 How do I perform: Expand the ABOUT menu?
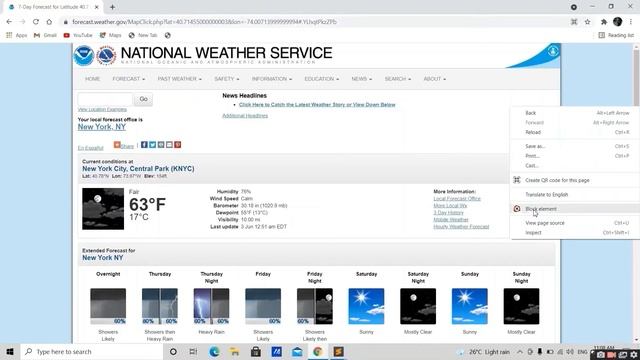(435, 79)
